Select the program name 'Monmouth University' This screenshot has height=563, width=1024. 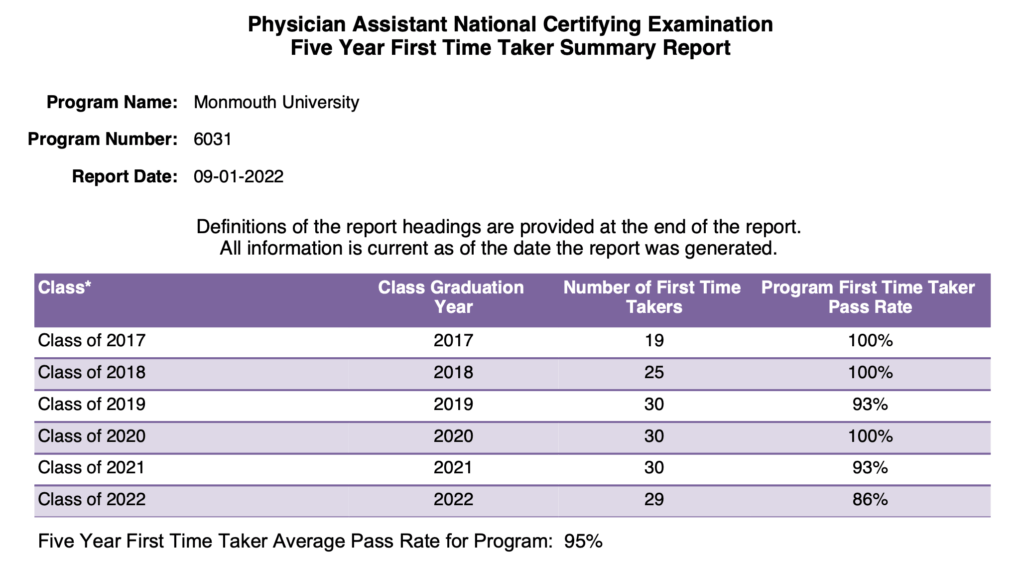pos(276,102)
